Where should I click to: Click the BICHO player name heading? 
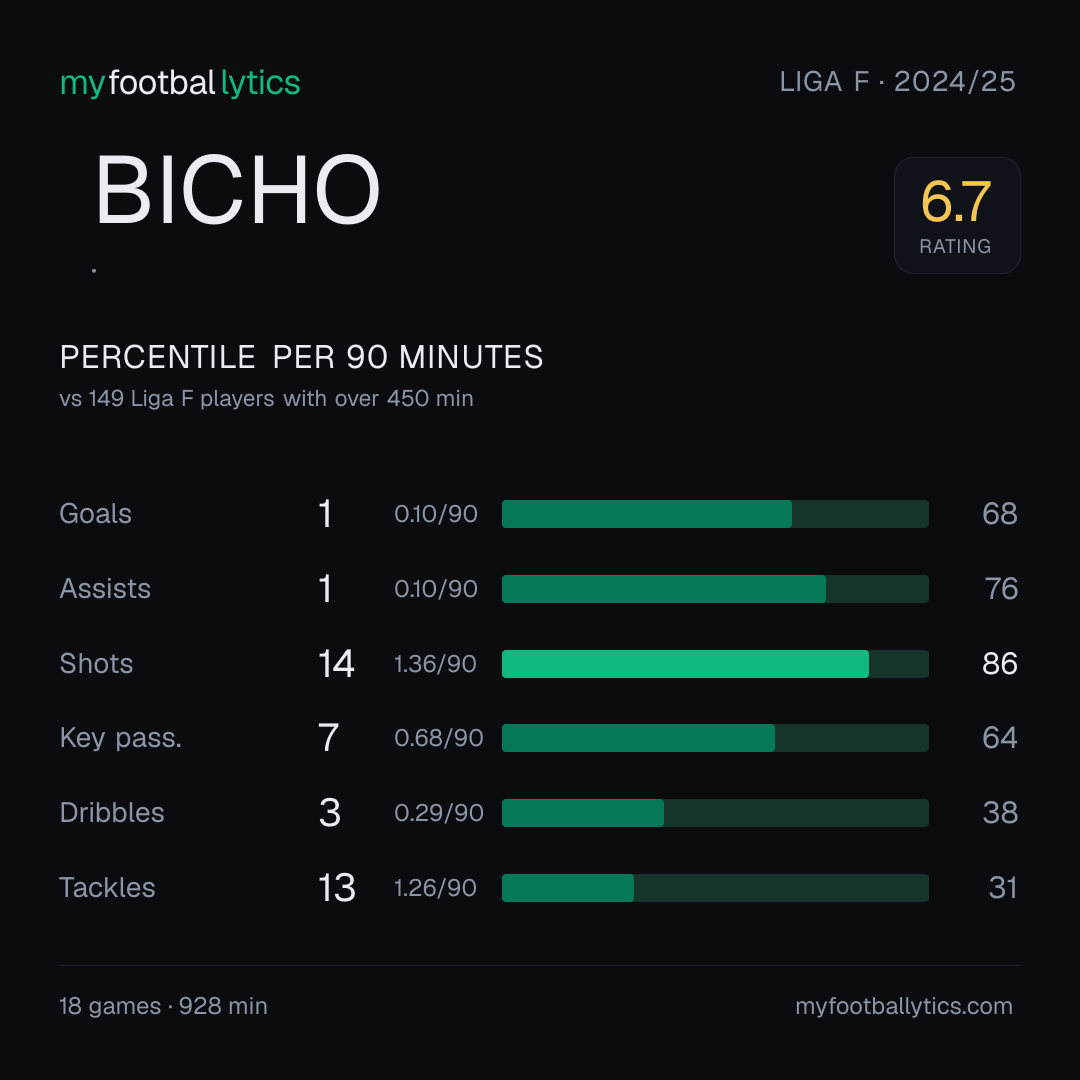237,190
